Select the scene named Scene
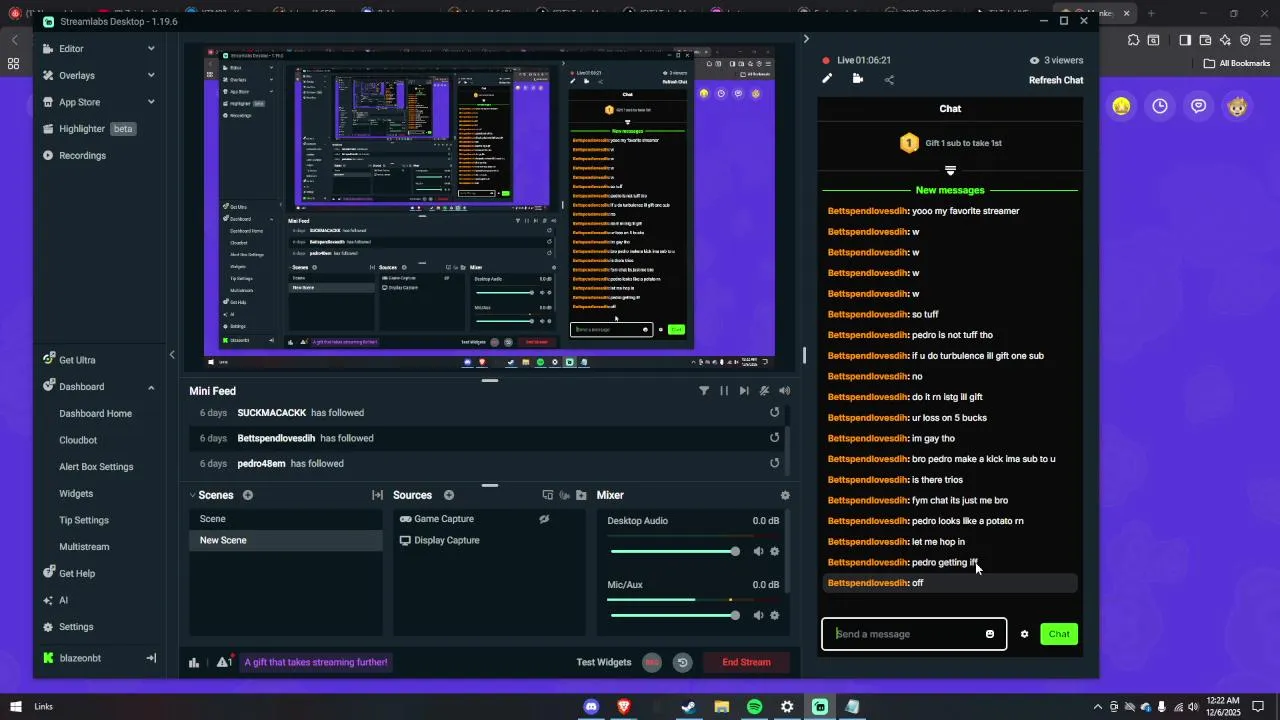 click(x=286, y=519)
